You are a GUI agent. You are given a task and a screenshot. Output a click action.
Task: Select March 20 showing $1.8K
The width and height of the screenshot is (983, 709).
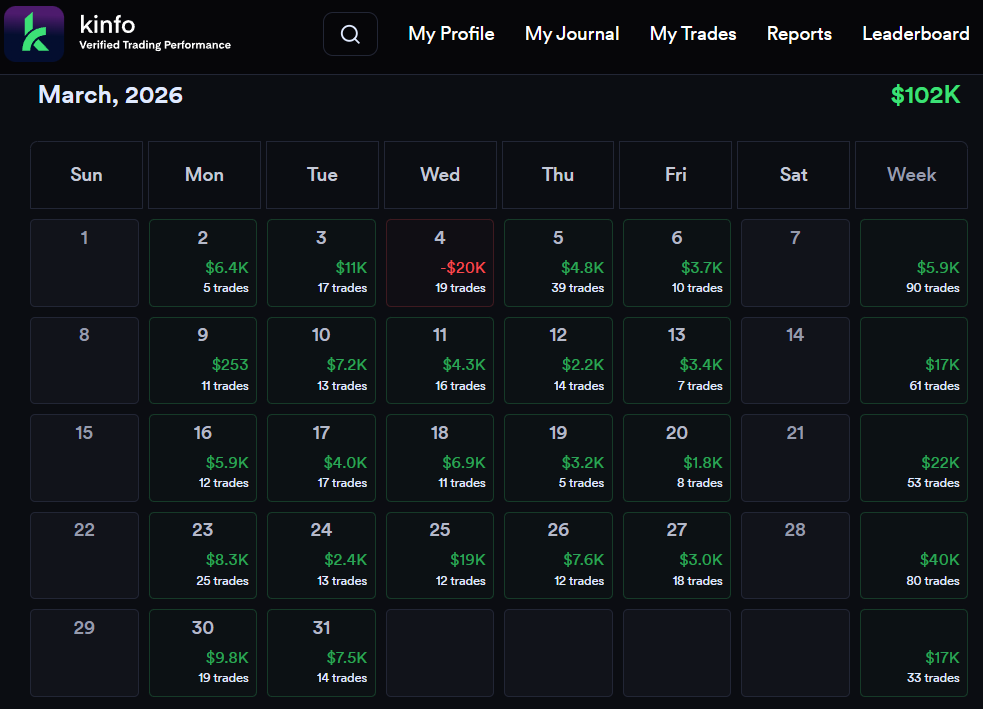click(677, 458)
